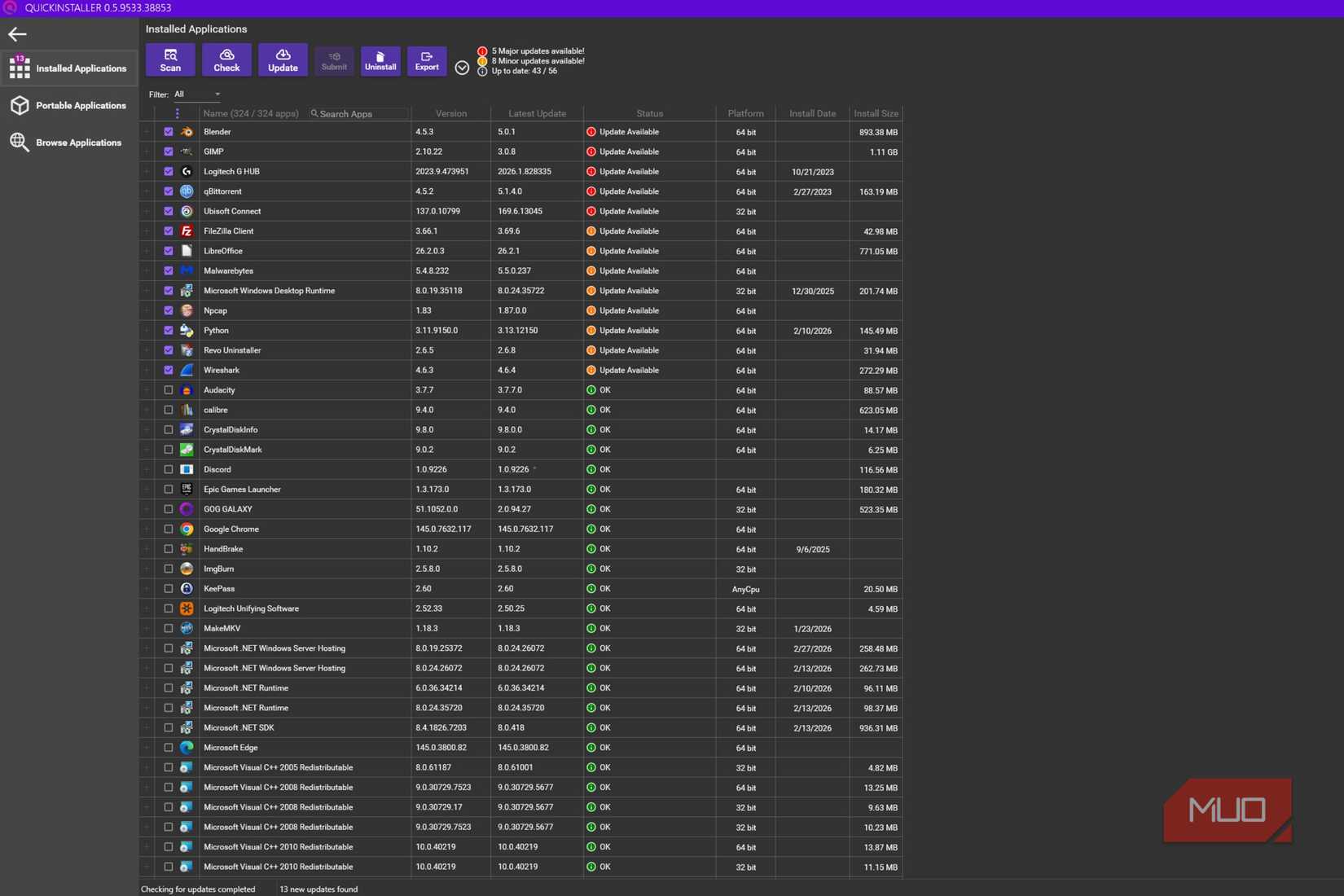The height and width of the screenshot is (896, 1344).
Task: Click the GIMP app icon
Action: [187, 152]
